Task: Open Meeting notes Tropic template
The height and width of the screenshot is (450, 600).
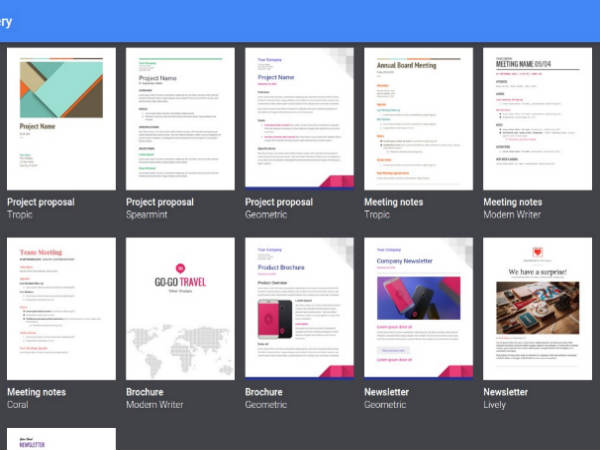Action: (x=418, y=118)
